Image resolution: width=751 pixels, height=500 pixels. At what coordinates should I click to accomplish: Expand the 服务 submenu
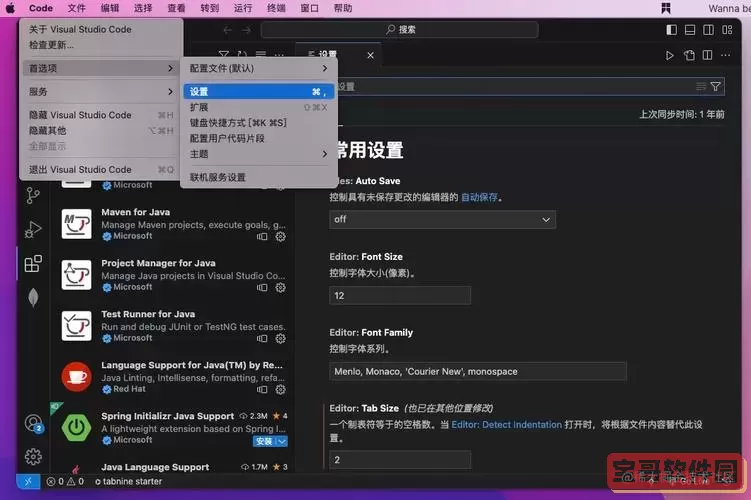coord(101,91)
